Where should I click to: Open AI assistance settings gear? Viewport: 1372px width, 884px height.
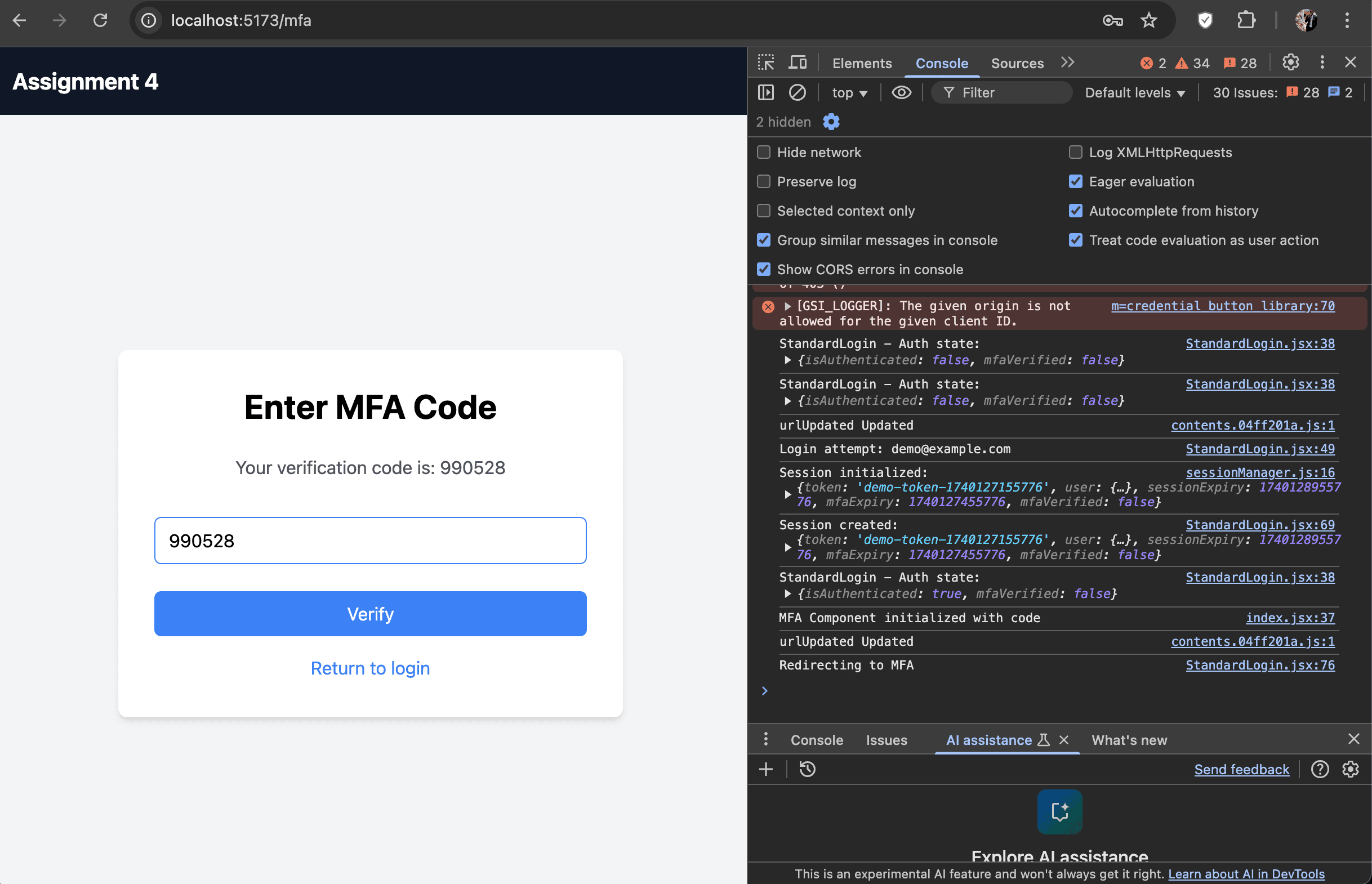[x=1350, y=769]
